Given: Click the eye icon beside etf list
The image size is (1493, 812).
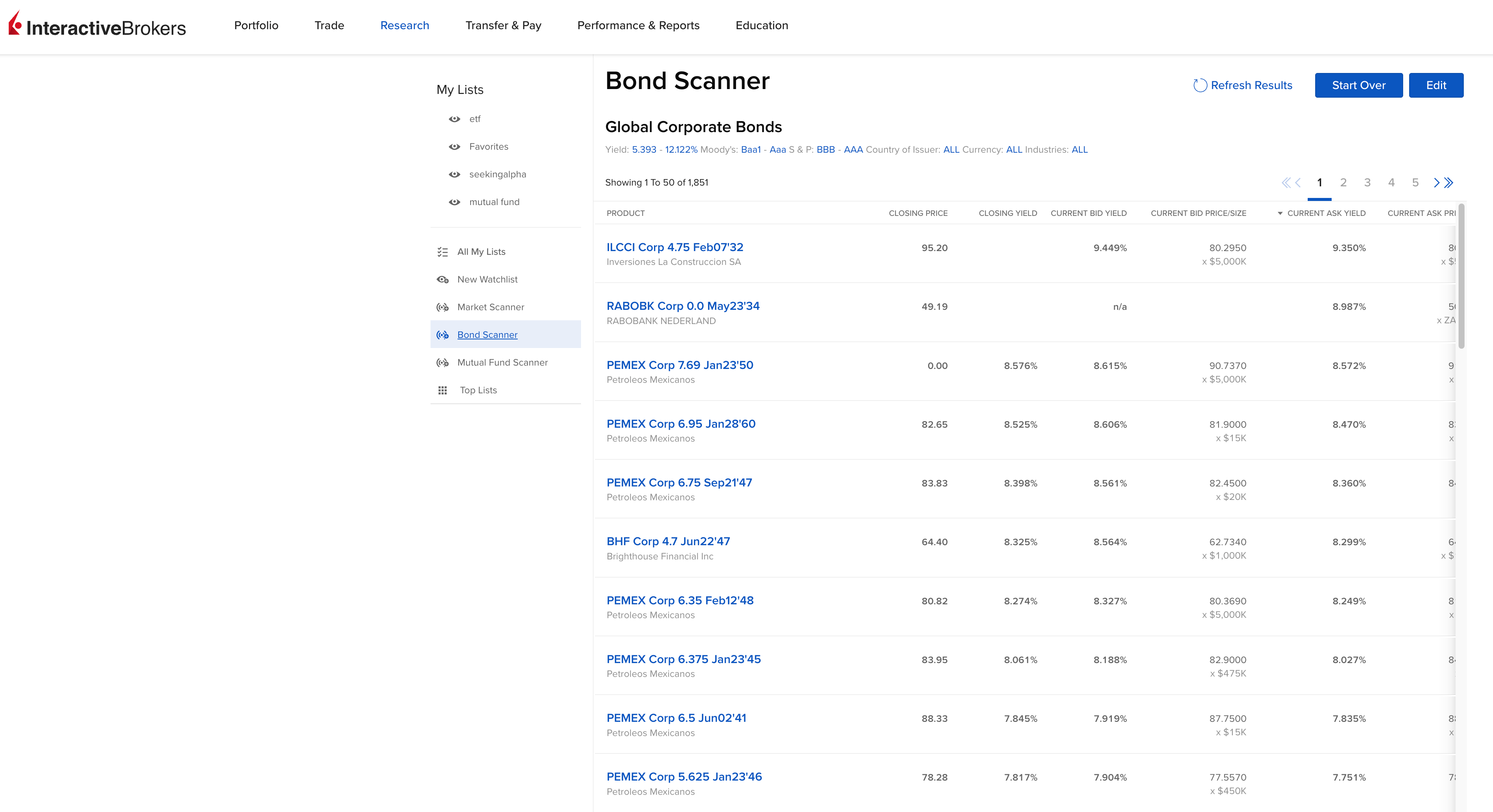Looking at the screenshot, I should tap(454, 119).
